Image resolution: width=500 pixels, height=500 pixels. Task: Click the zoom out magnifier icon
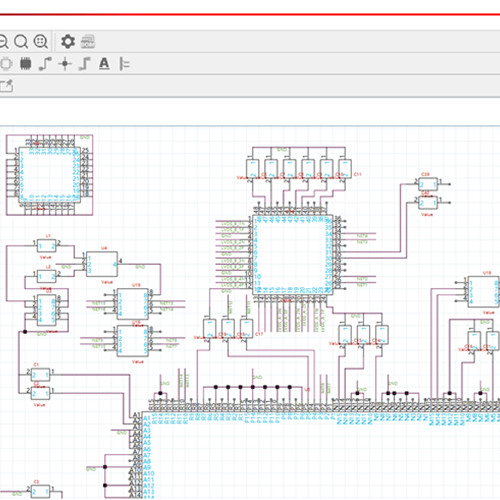click(x=3, y=42)
